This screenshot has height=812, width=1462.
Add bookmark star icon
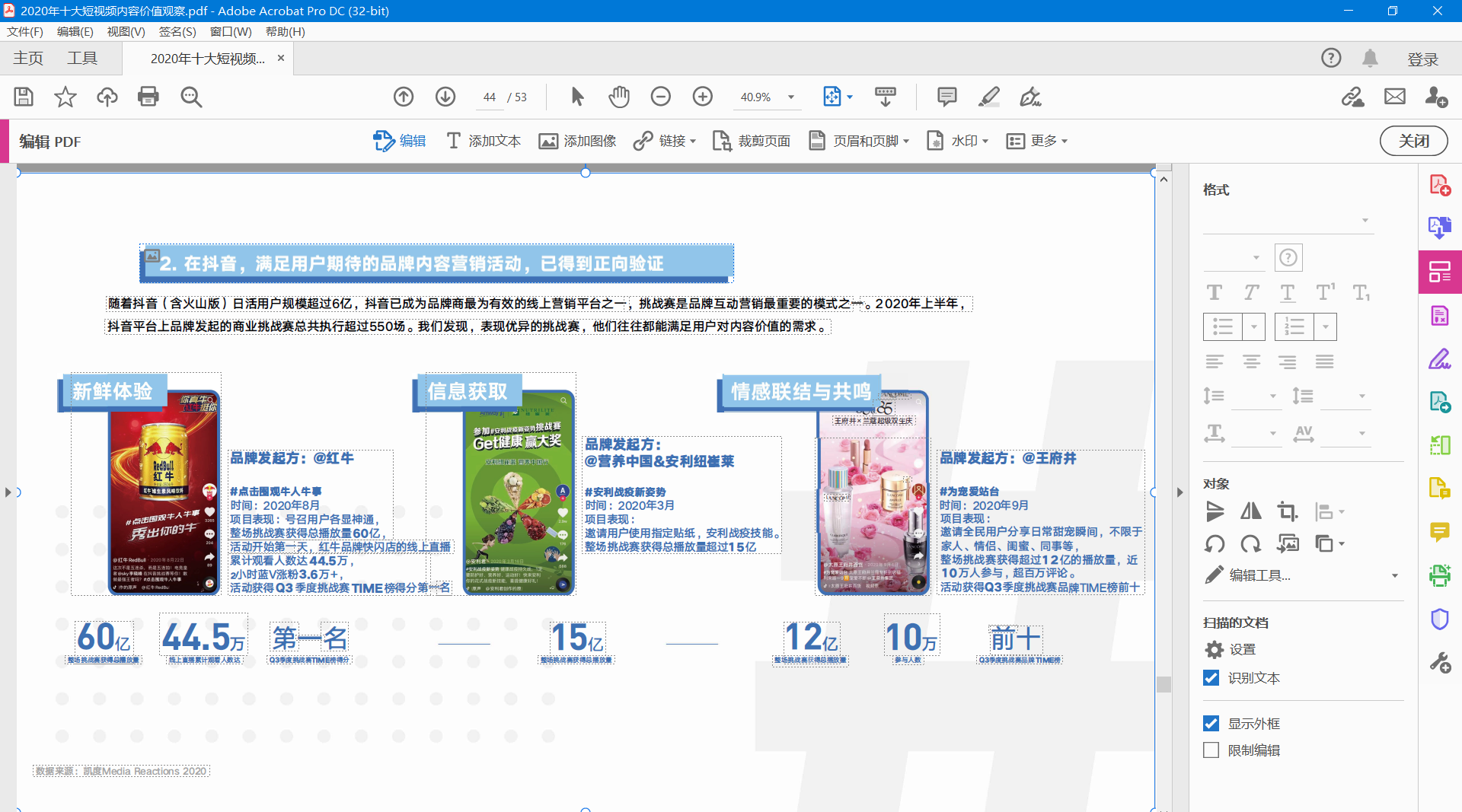coord(65,97)
